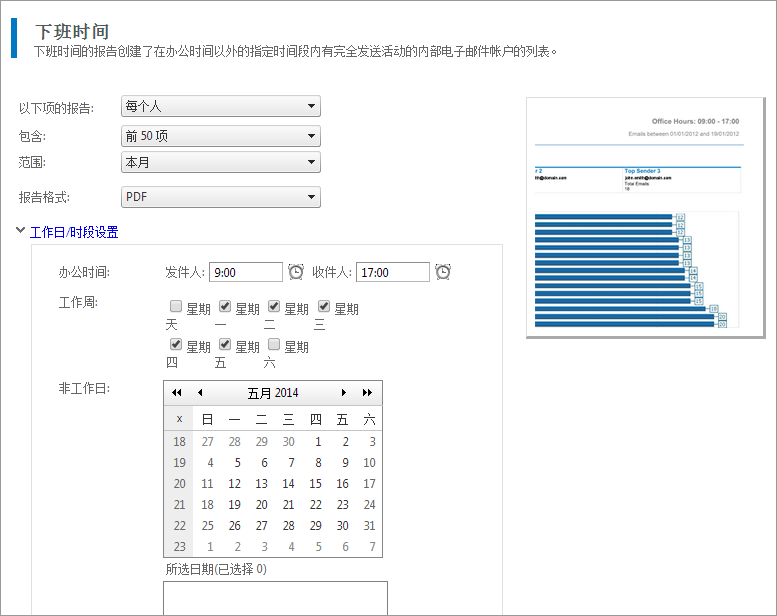The width and height of the screenshot is (777, 616).
Task: Expand the 本月 range dropdown
Action: 220,162
